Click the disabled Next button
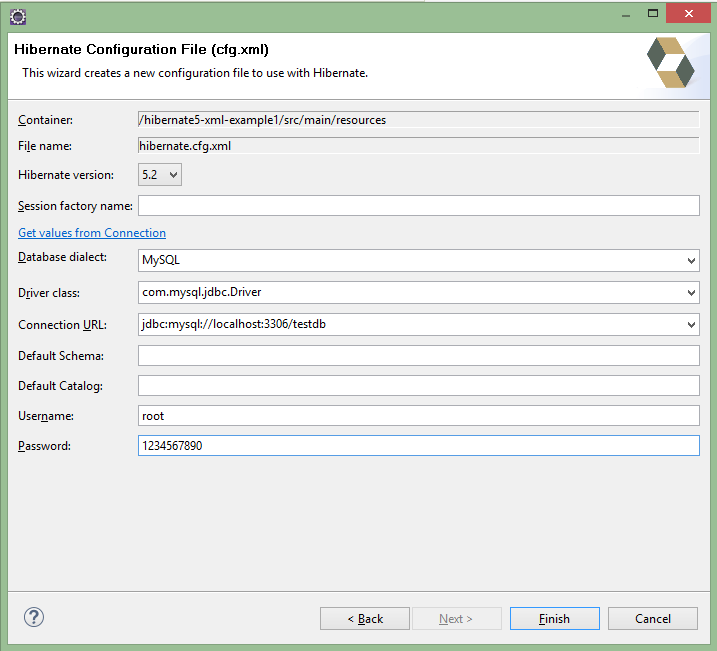 click(456, 619)
